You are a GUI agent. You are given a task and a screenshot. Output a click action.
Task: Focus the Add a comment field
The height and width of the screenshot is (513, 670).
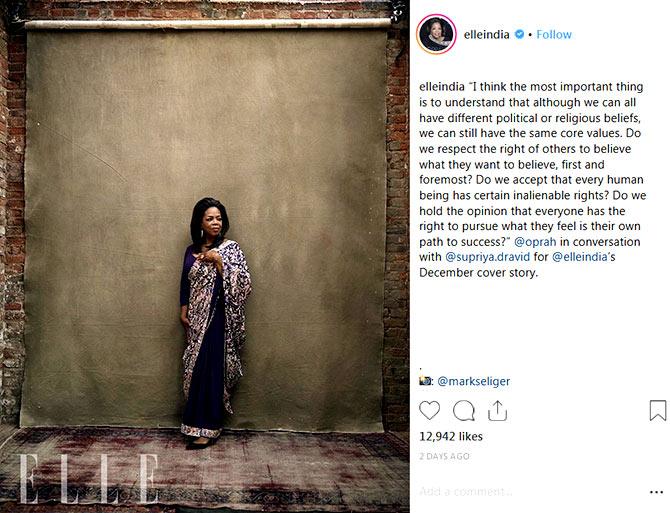[x=530, y=492]
